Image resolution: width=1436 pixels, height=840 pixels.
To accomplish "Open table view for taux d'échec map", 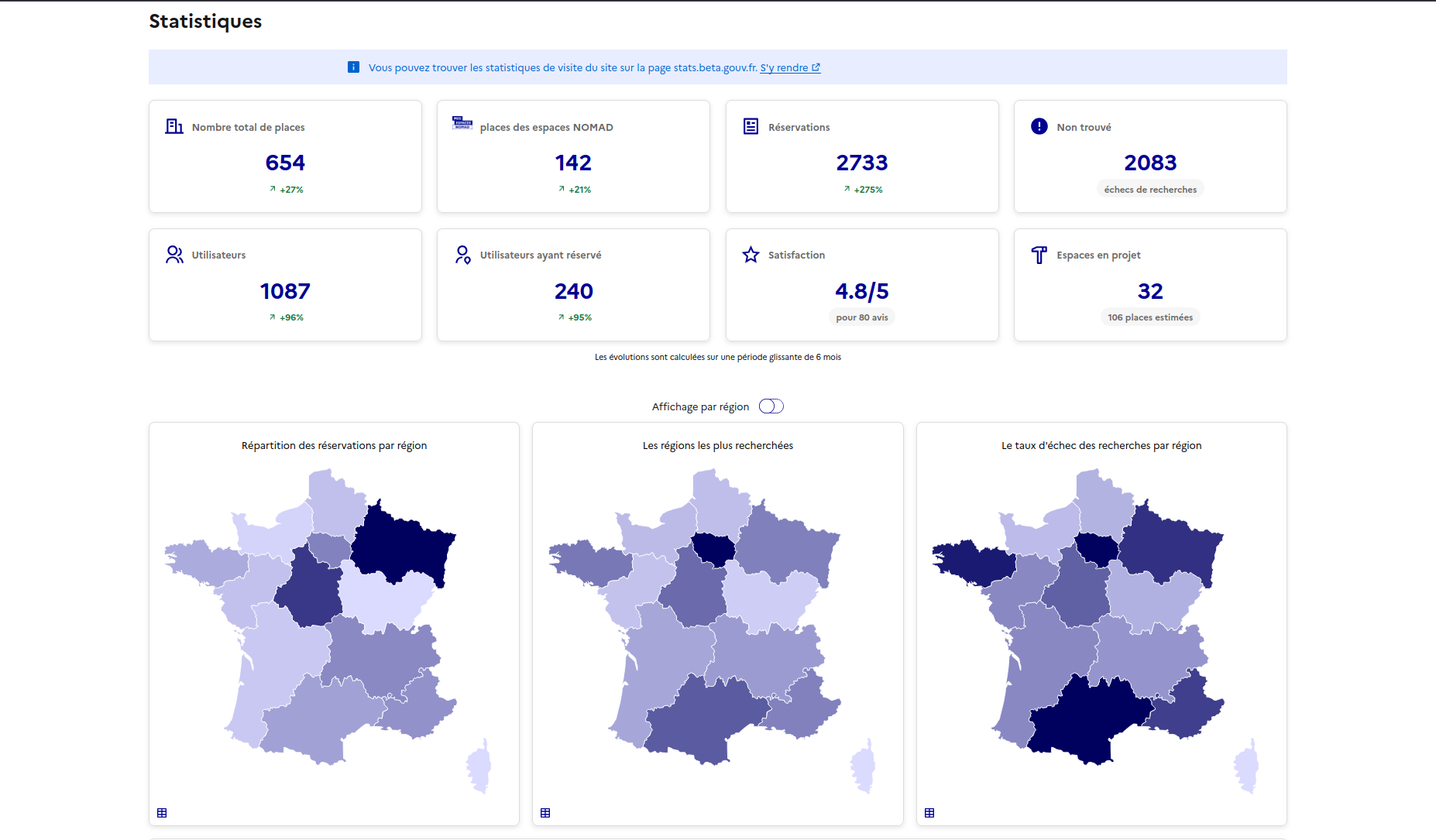I will (929, 813).
